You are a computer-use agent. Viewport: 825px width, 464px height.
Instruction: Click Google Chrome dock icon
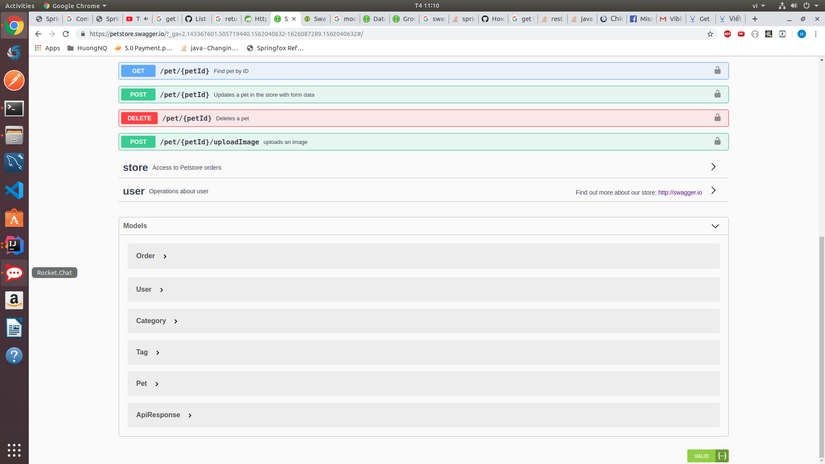point(14,26)
